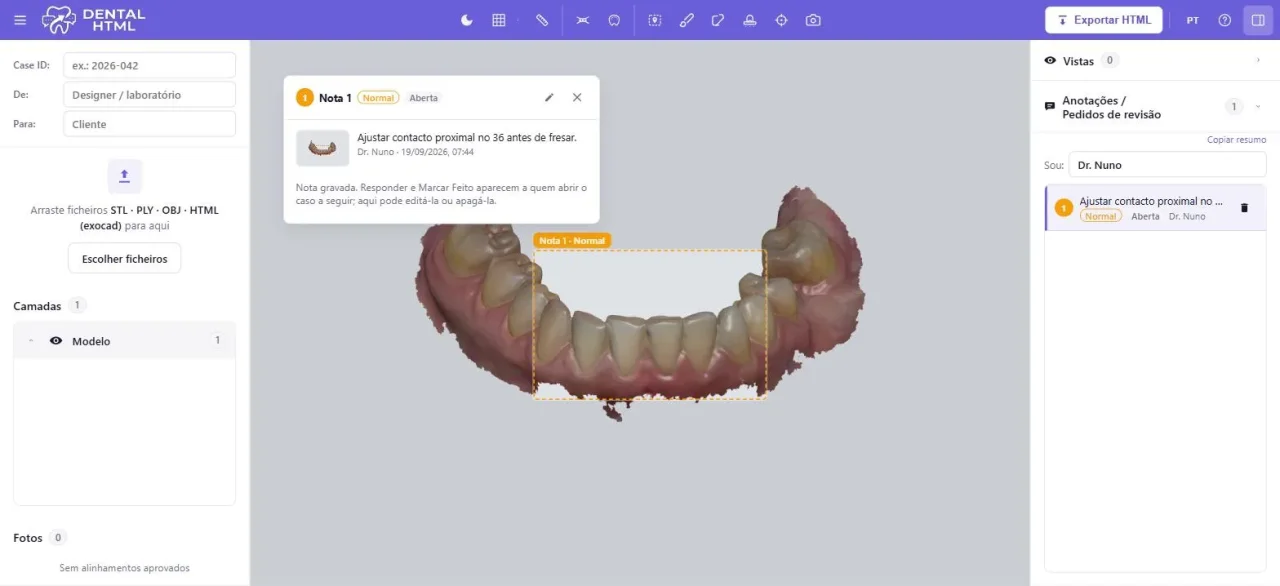This screenshot has height=586, width=1280.
Task: Expand the Modelo layer arrow
Action: pos(31,341)
